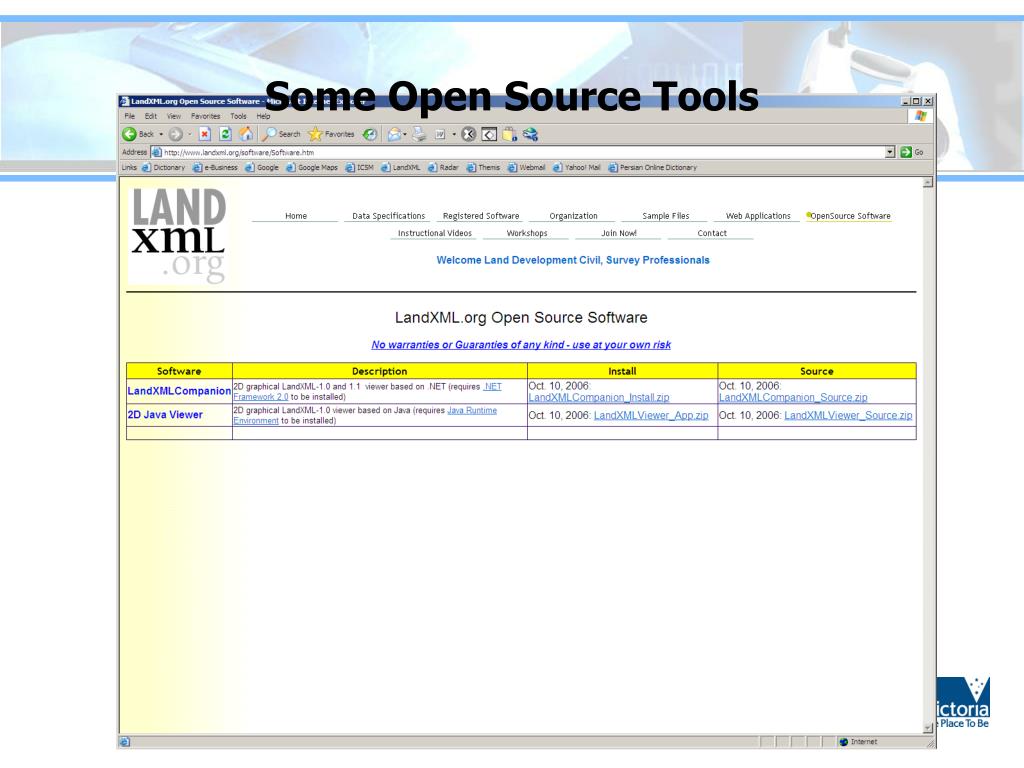Open the Google links bar shortcut
Screen dimensions: 1024x768
[262, 168]
